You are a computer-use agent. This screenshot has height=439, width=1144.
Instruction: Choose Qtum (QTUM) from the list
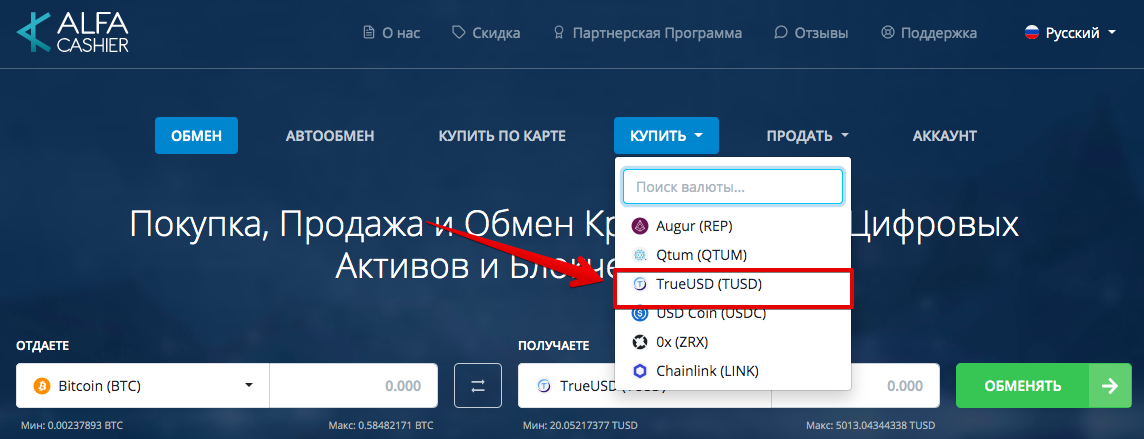click(733, 255)
